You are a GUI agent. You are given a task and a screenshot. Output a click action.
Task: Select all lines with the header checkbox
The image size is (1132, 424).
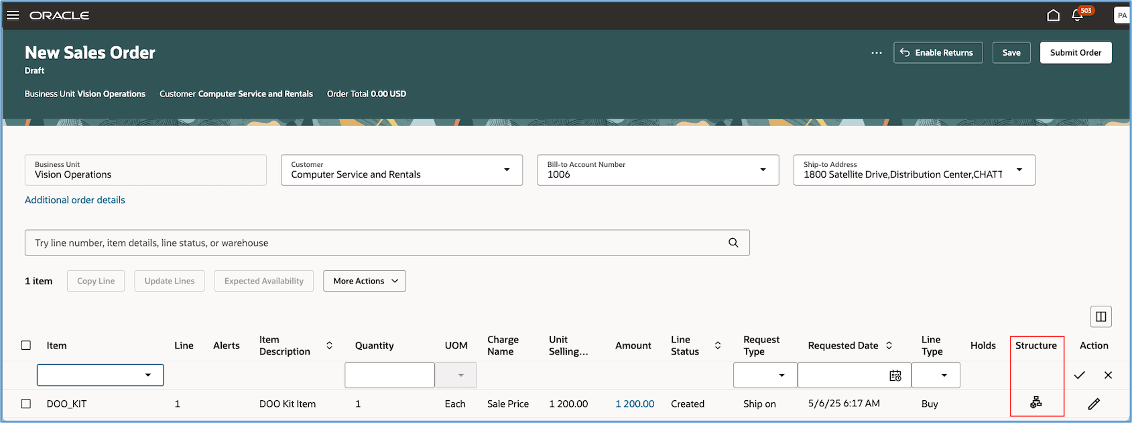26,345
